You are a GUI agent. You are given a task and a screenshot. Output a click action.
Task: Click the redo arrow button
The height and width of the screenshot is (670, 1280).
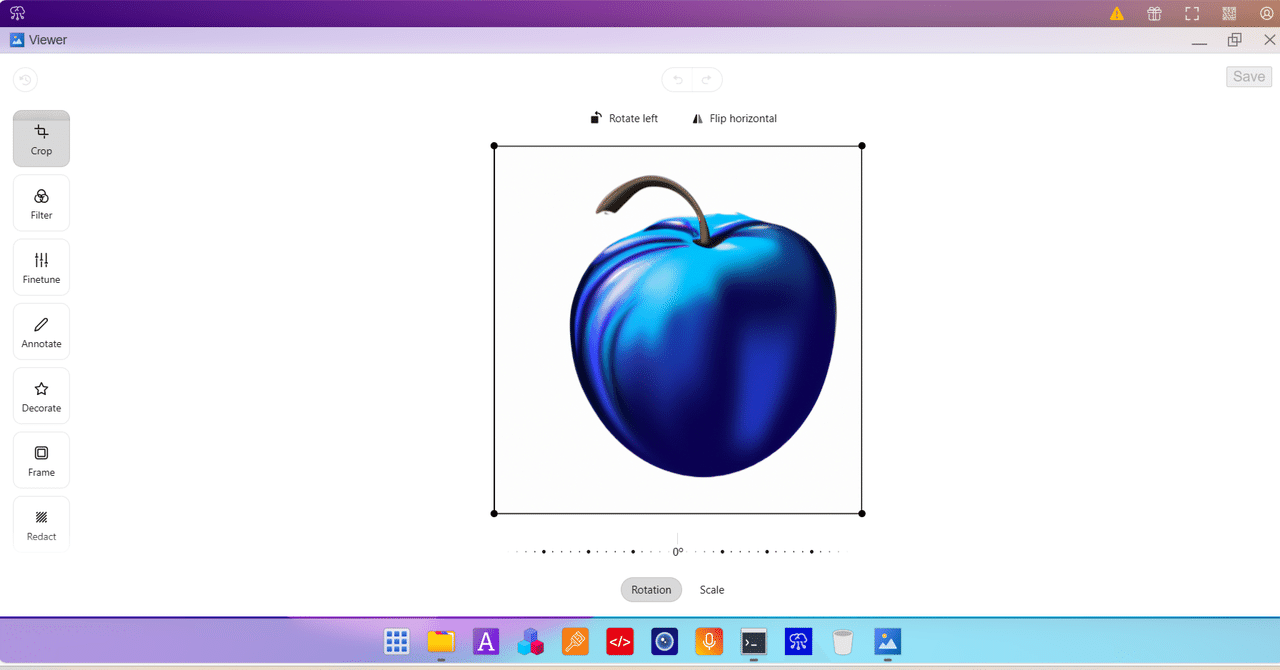pos(707,79)
